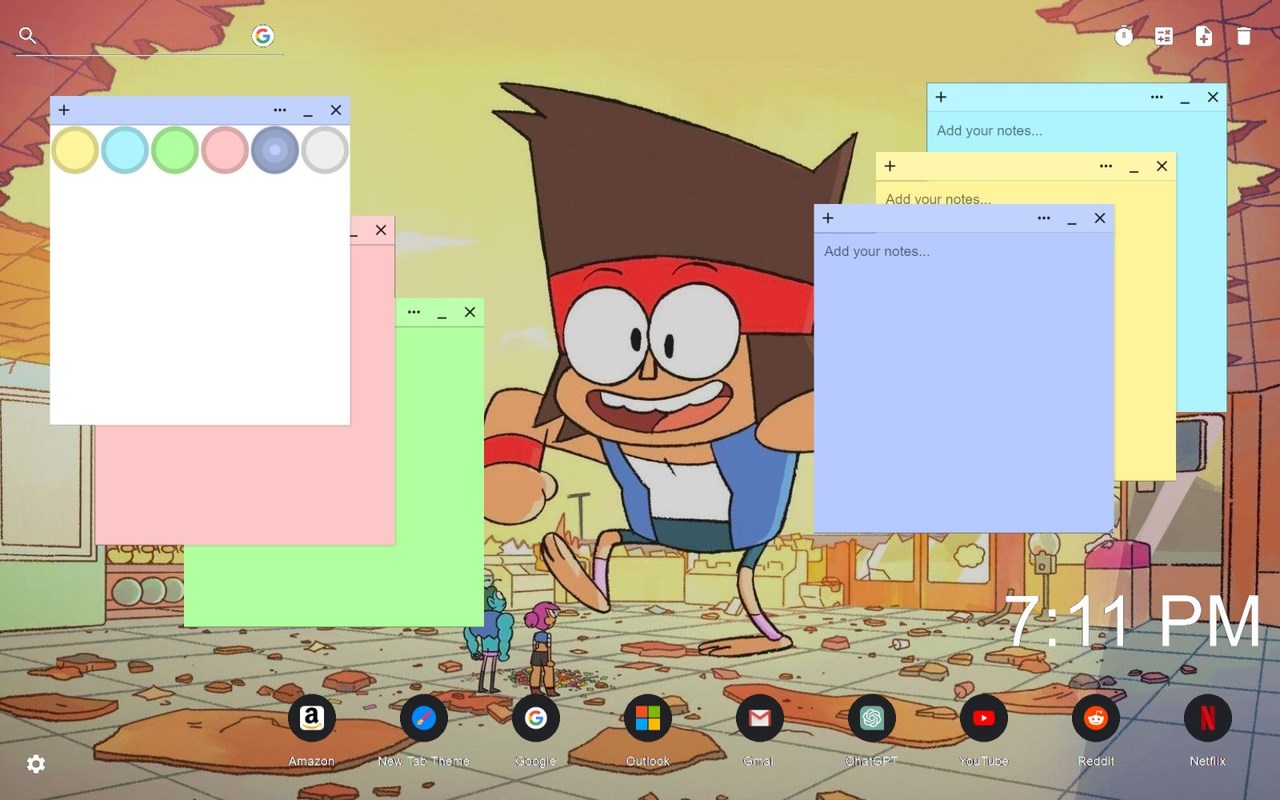Launch the New Tab Theme shortcut
1280x800 pixels.
[x=424, y=718]
